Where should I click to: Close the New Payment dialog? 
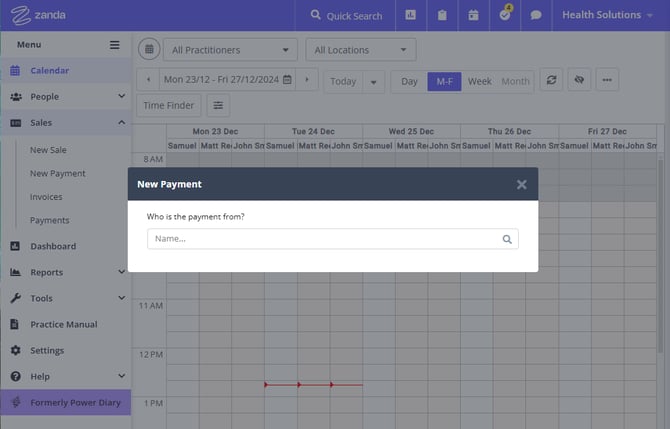click(521, 184)
